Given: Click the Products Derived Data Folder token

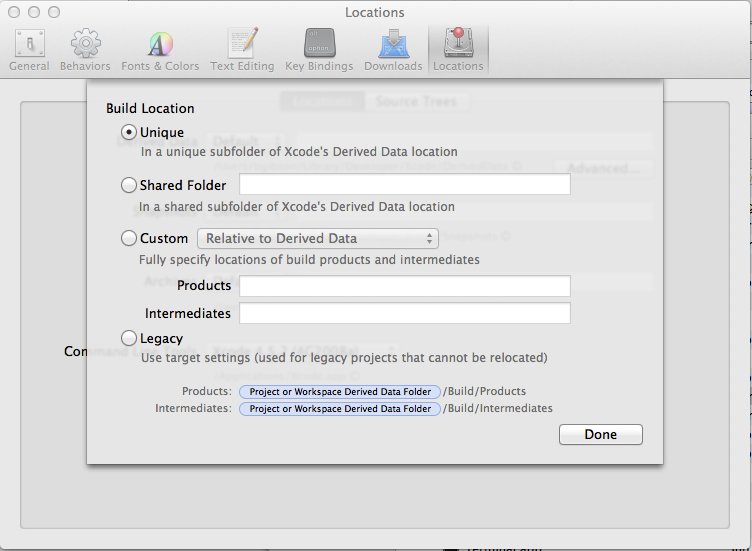Looking at the screenshot, I should click(340, 391).
